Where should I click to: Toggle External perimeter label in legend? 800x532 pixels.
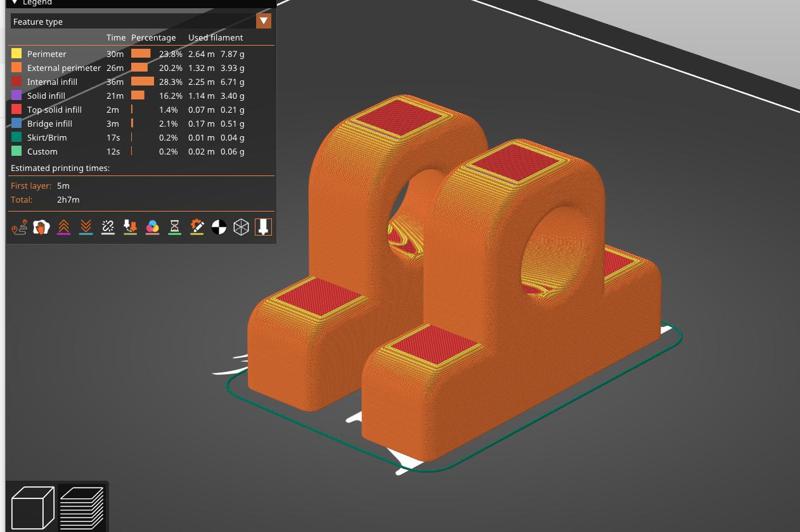click(64, 68)
